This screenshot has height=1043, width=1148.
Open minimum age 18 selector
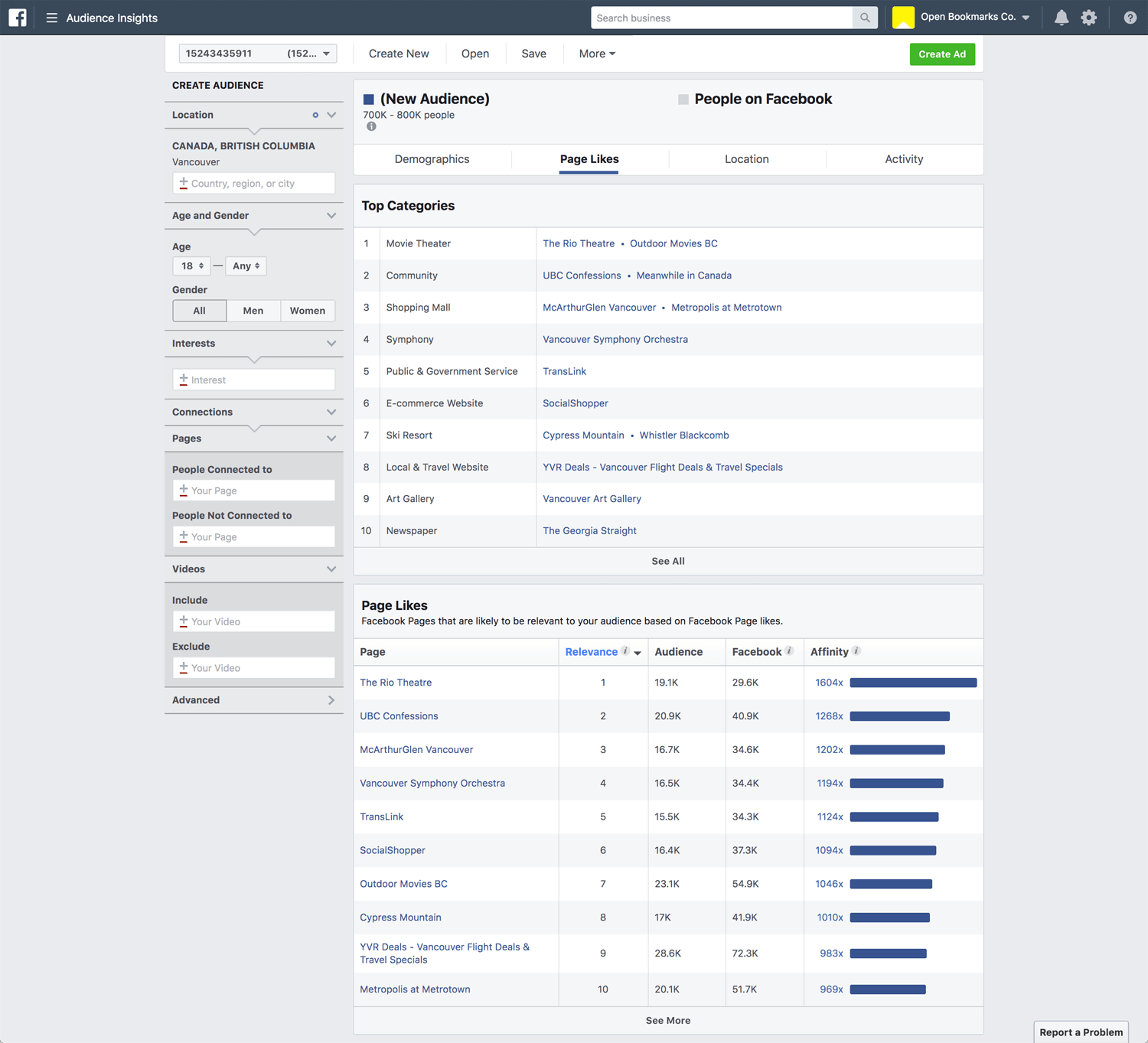191,266
